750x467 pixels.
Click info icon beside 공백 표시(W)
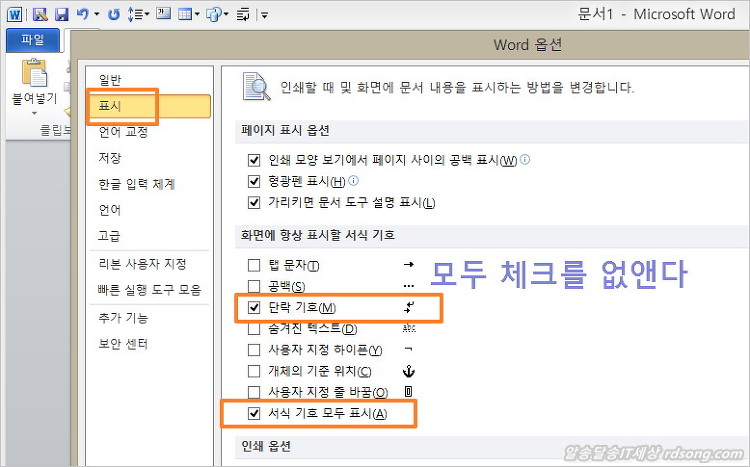tap(525, 159)
